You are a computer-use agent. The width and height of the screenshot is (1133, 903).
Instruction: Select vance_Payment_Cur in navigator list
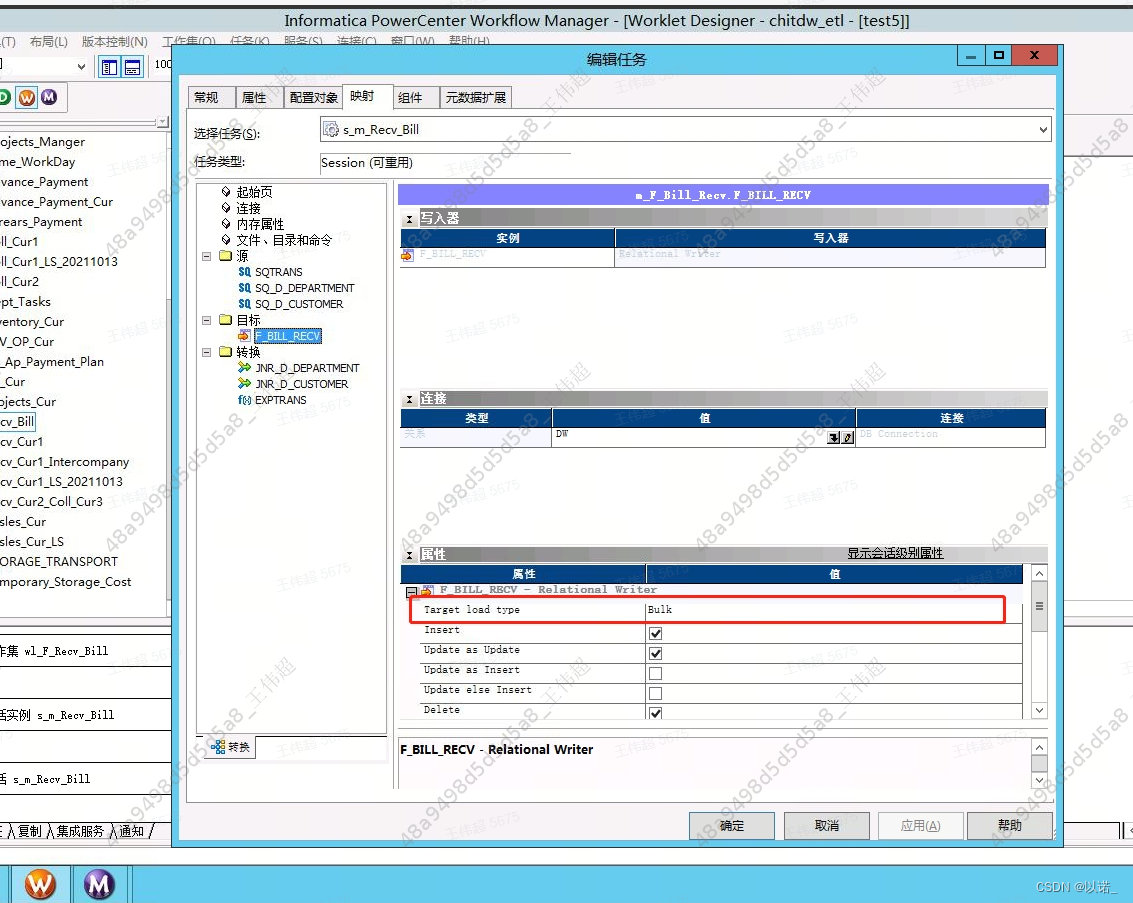pos(56,202)
